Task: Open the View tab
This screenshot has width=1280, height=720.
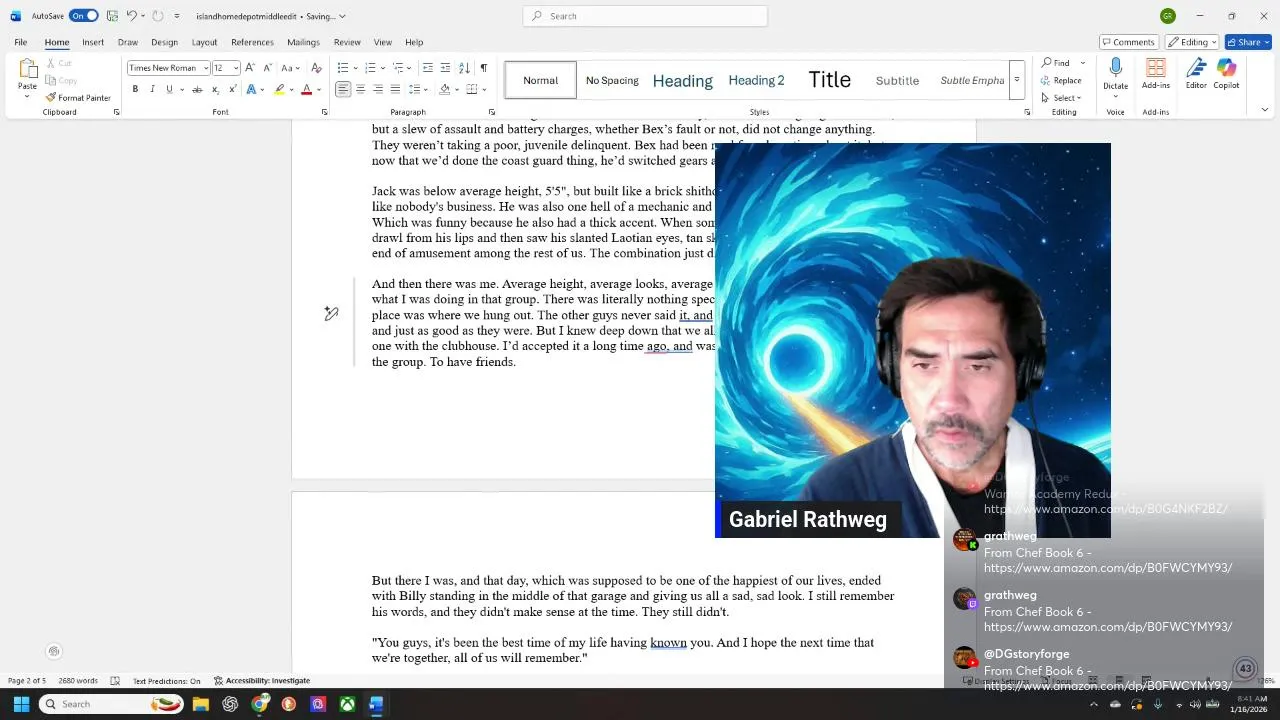Action: point(383,42)
